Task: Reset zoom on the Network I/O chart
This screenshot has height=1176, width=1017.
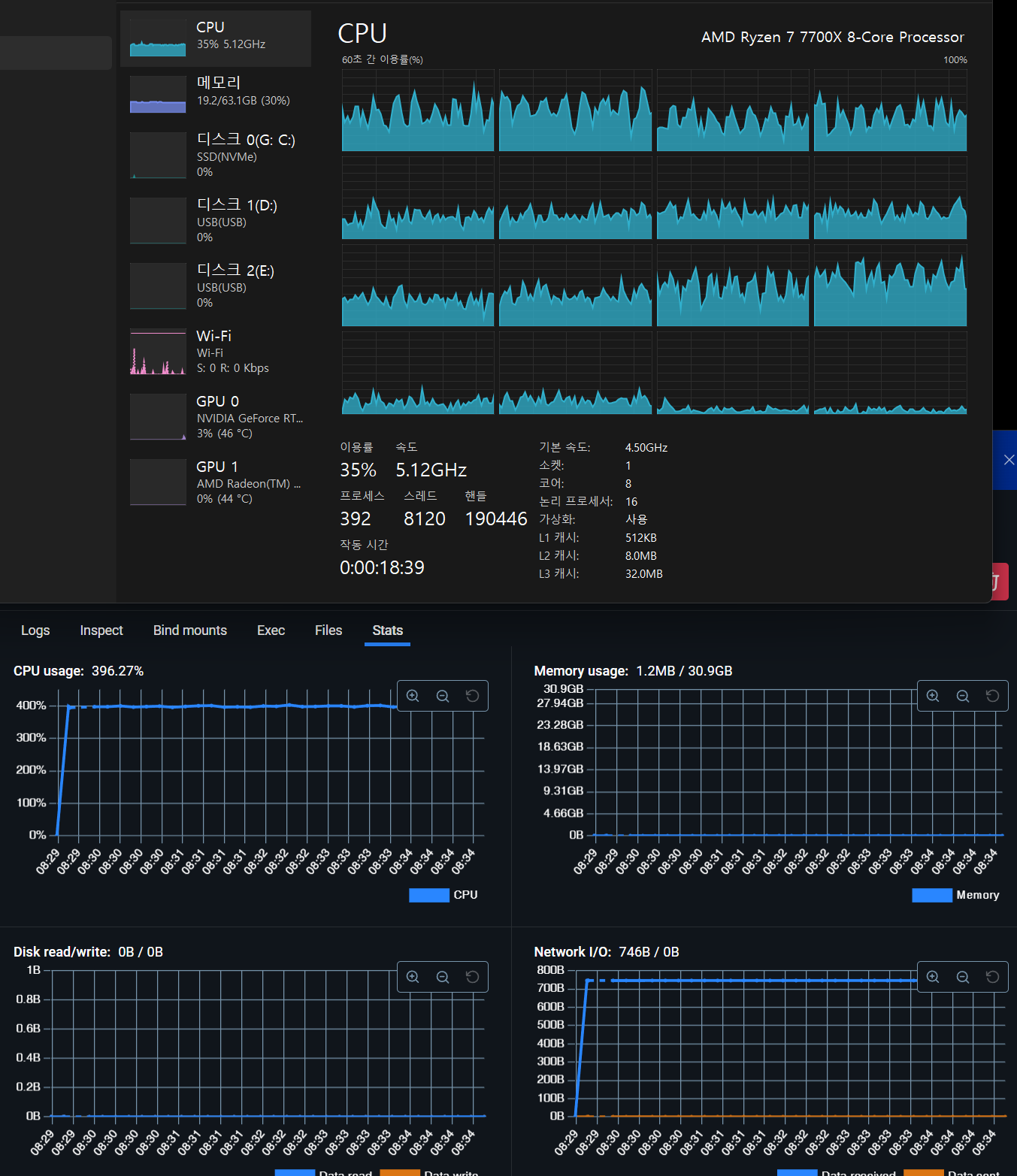Action: click(992, 977)
